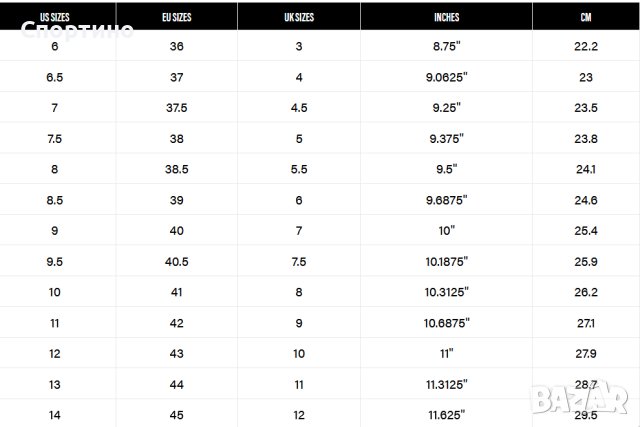
Task: Select the 10.1875" inches cell
Action: click(446, 261)
